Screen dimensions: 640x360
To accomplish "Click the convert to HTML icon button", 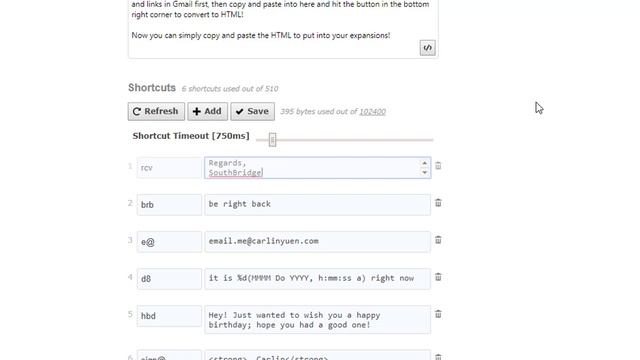I will [x=427, y=48].
